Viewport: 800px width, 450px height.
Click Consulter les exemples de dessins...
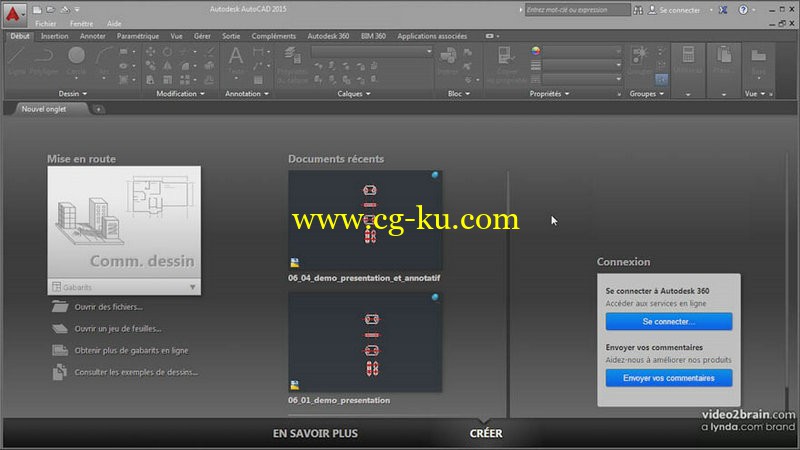pyautogui.click(x=136, y=372)
